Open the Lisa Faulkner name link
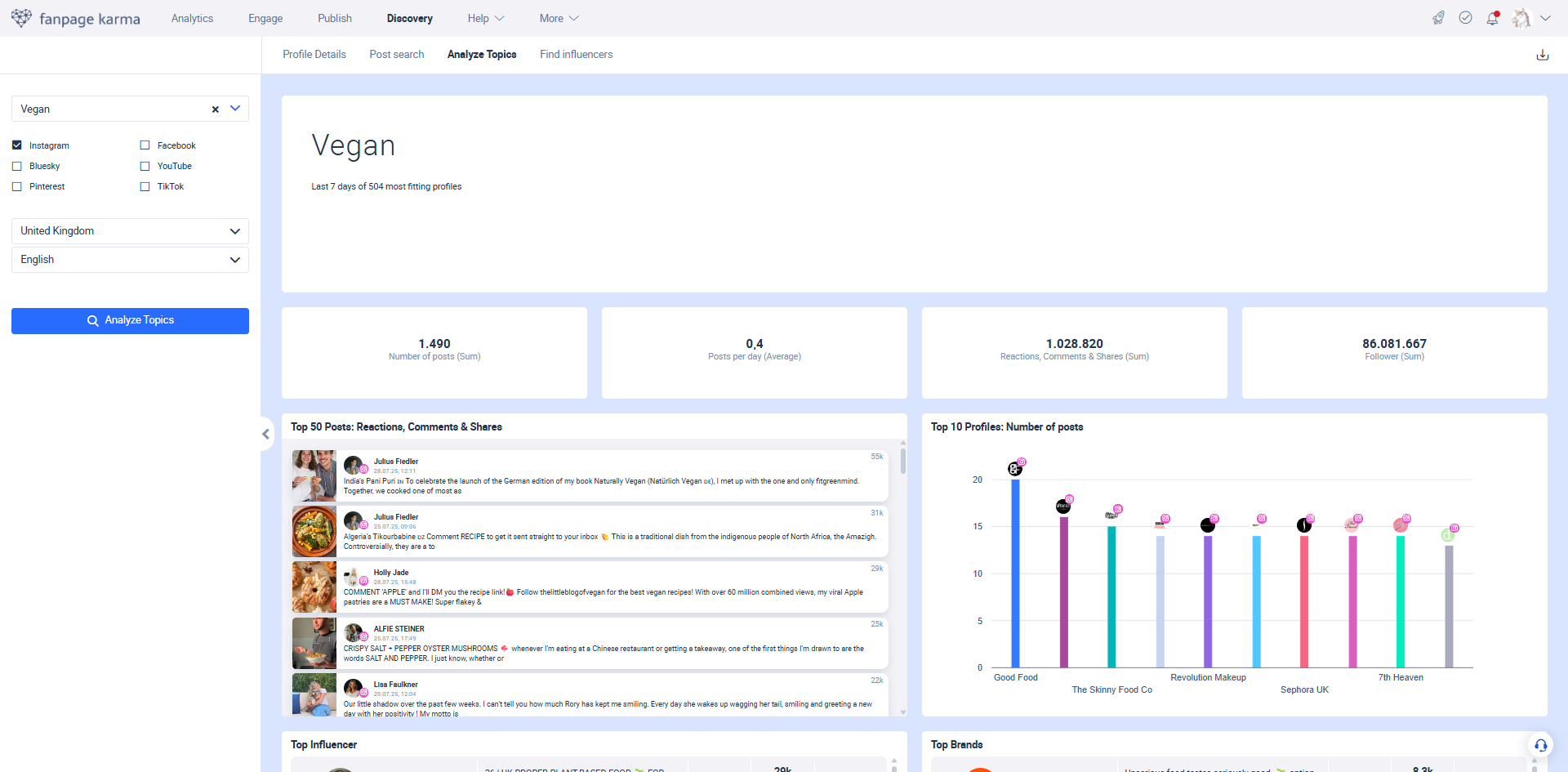 (396, 685)
